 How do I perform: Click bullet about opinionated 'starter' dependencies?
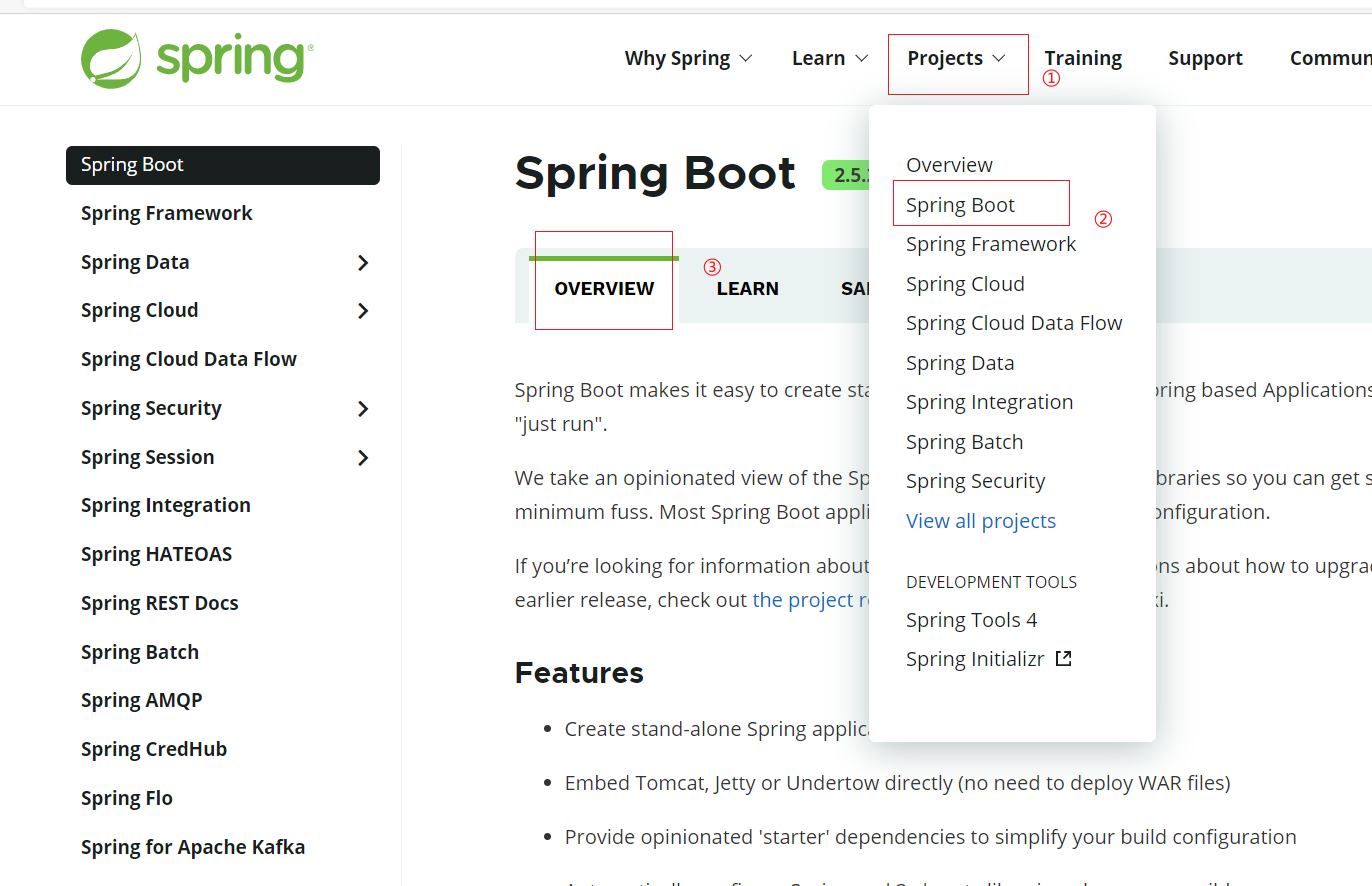coord(930,837)
